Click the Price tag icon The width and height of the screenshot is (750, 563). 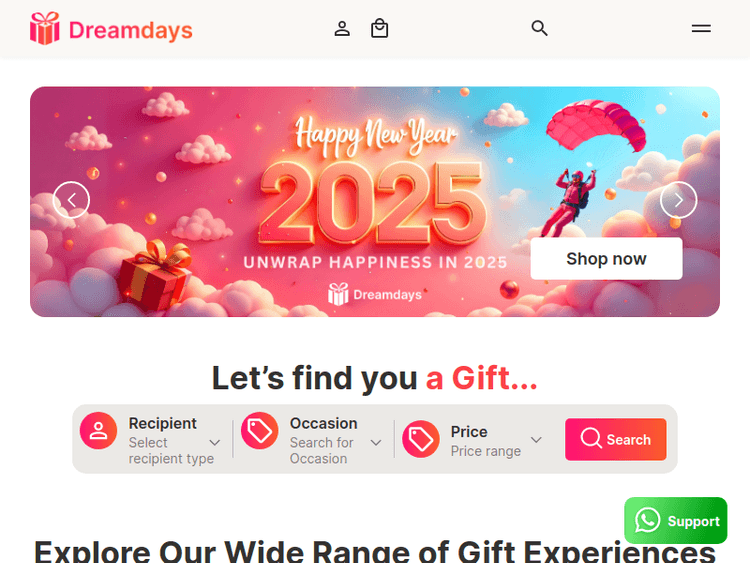click(421, 439)
